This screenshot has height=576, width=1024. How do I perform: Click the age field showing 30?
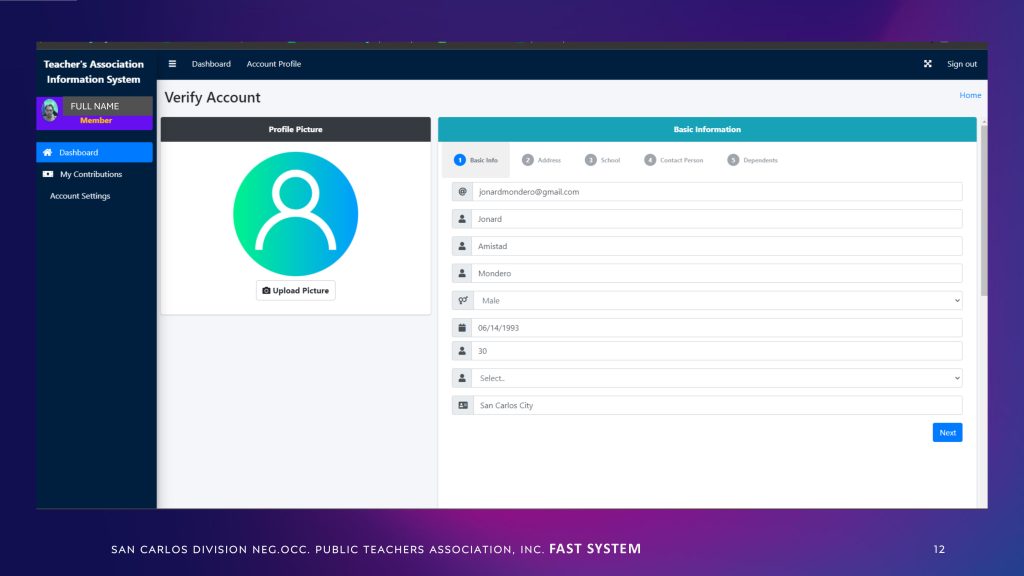click(717, 351)
